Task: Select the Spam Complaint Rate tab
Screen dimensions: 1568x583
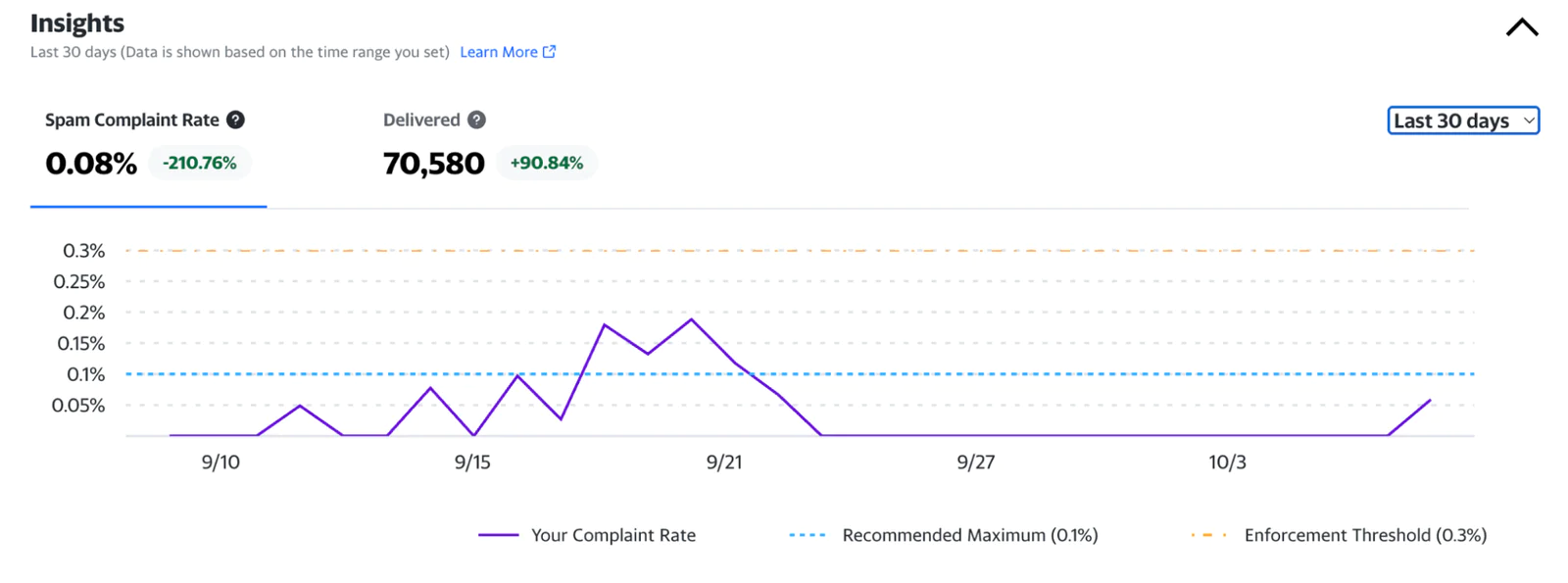Action: pyautogui.click(x=132, y=121)
